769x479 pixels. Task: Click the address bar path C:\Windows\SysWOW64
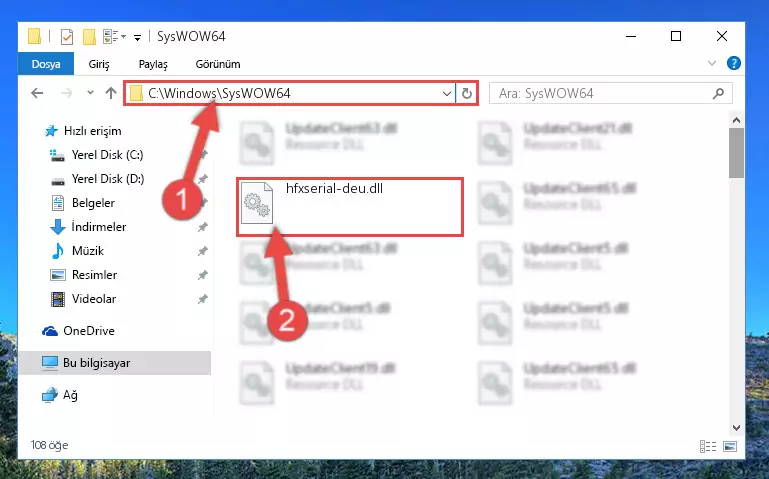(219, 93)
